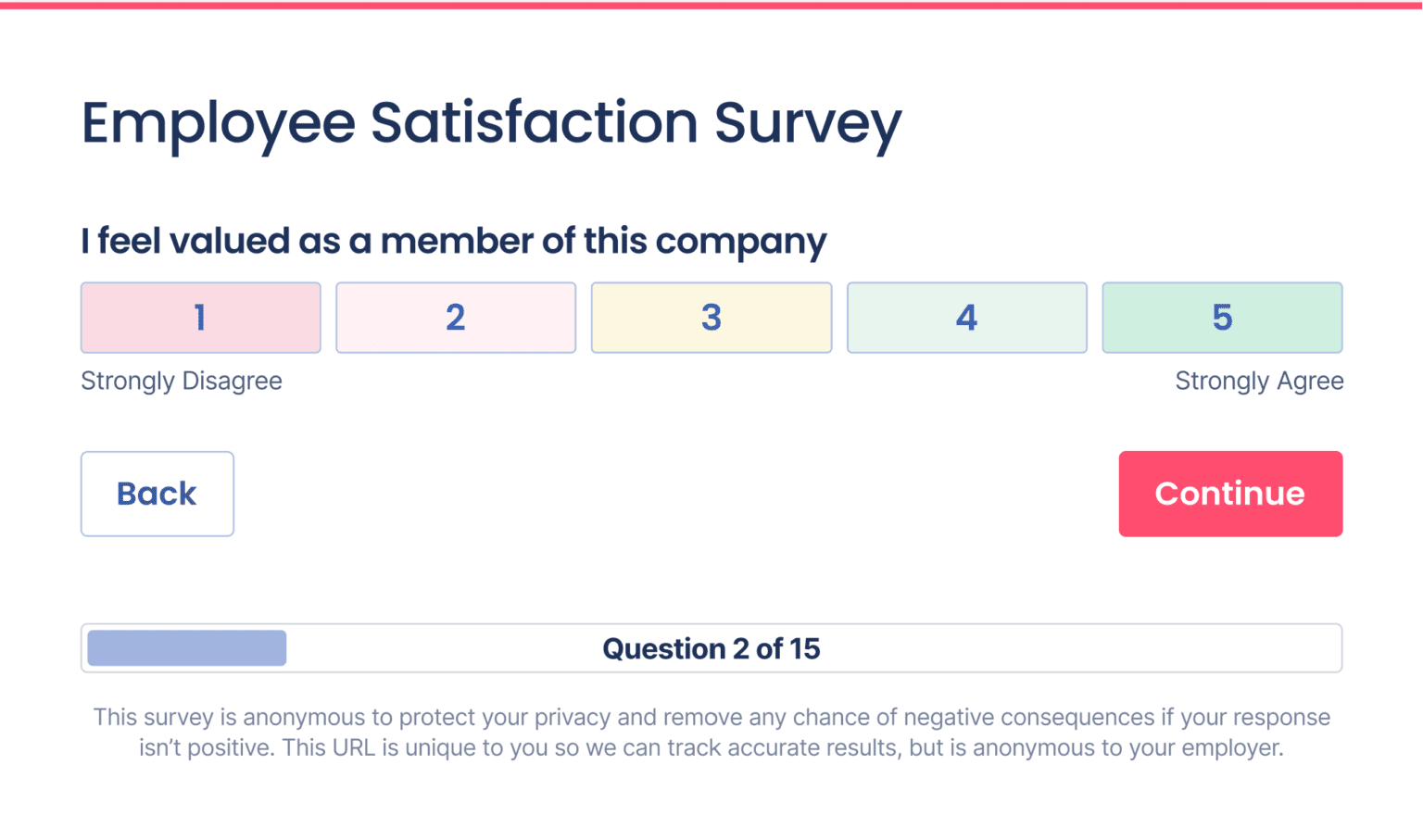
Task: Advance to the next survey question
Action: 1230,494
